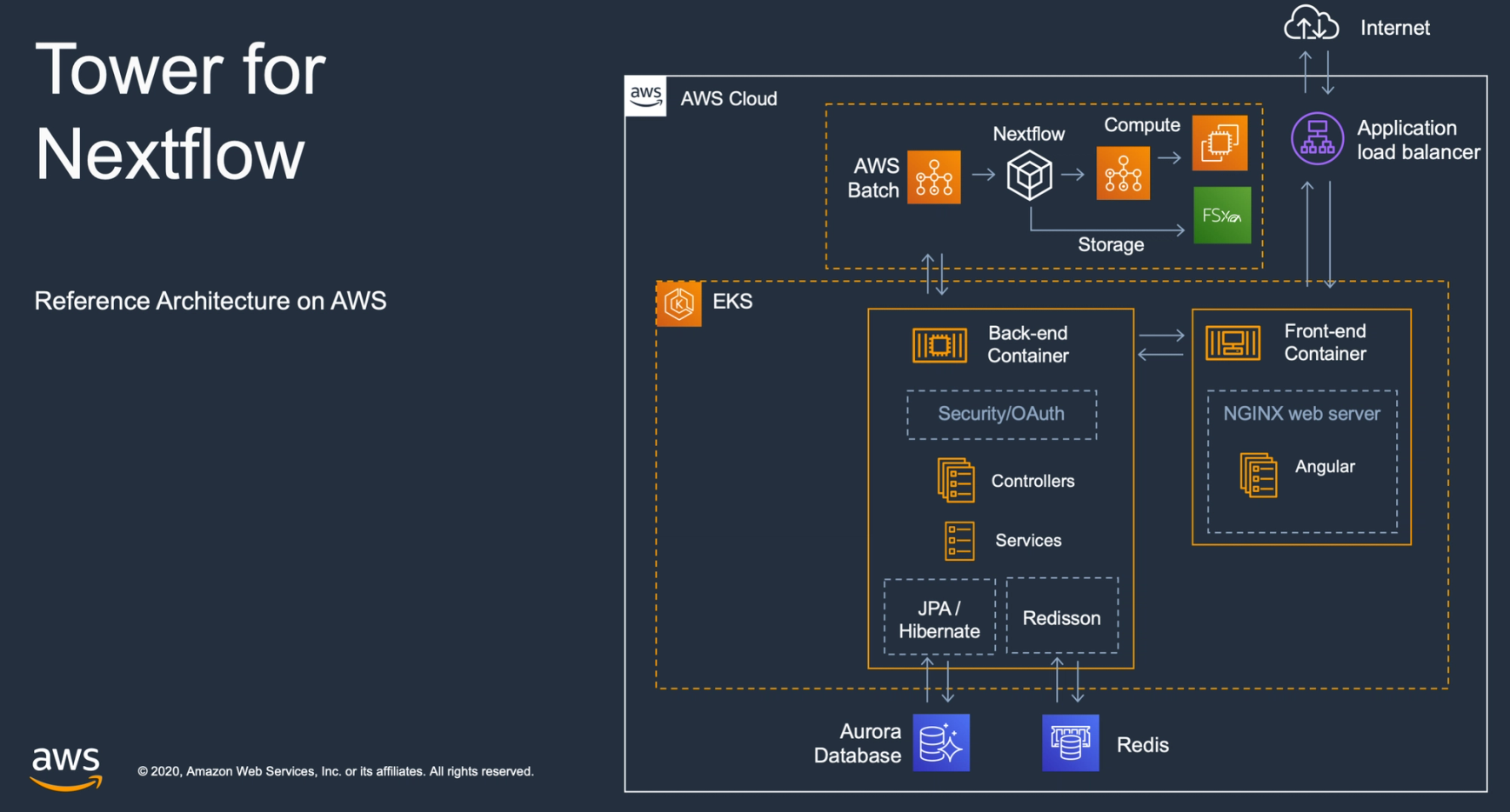Select the "Services" text label
1510x812 pixels.
pyautogui.click(x=1028, y=541)
